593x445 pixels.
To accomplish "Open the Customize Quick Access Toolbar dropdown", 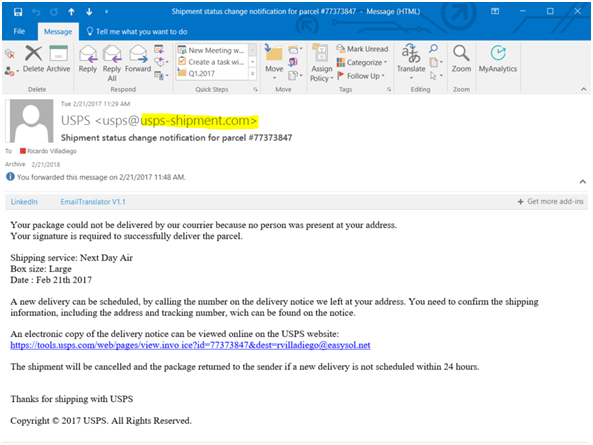I will [107, 12].
